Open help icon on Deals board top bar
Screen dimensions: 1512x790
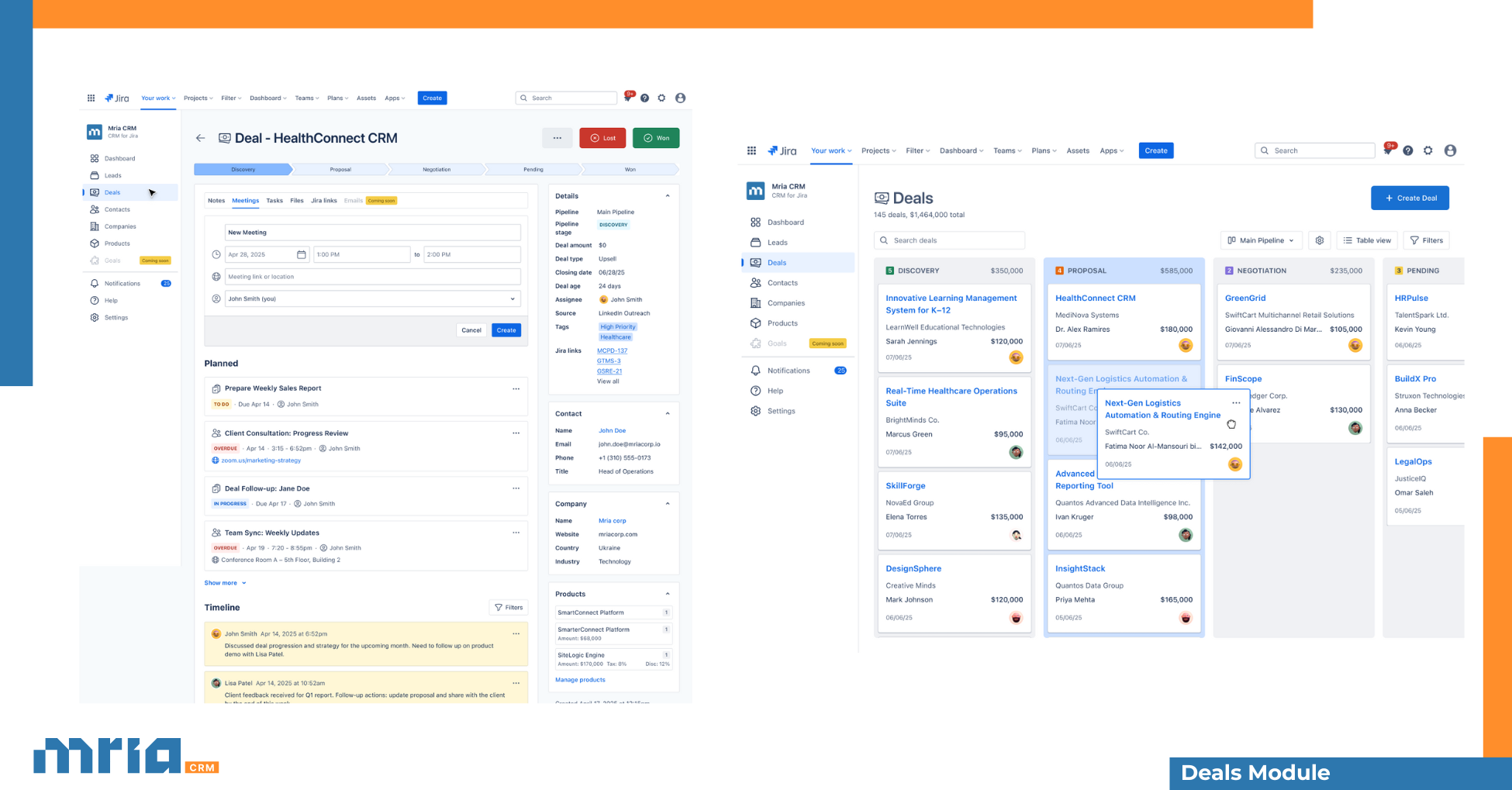pos(1408,150)
